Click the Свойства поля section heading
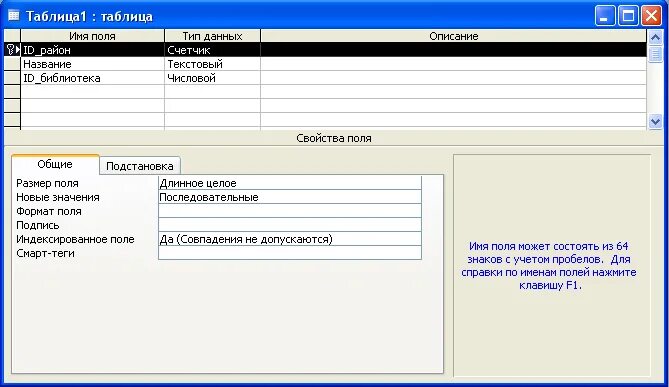 point(334,138)
